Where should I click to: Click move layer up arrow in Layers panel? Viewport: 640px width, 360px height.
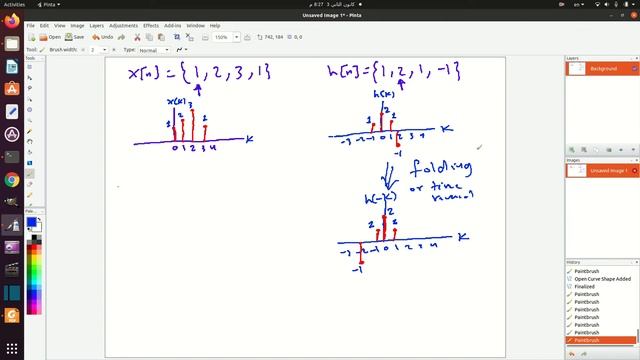click(621, 150)
